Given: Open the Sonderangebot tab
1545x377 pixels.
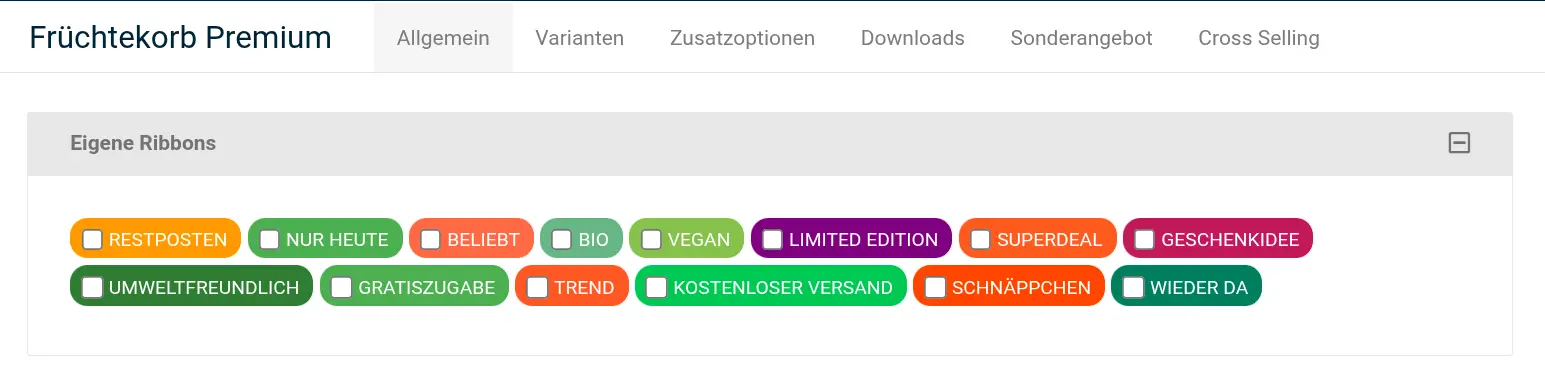Looking at the screenshot, I should pos(1081,38).
